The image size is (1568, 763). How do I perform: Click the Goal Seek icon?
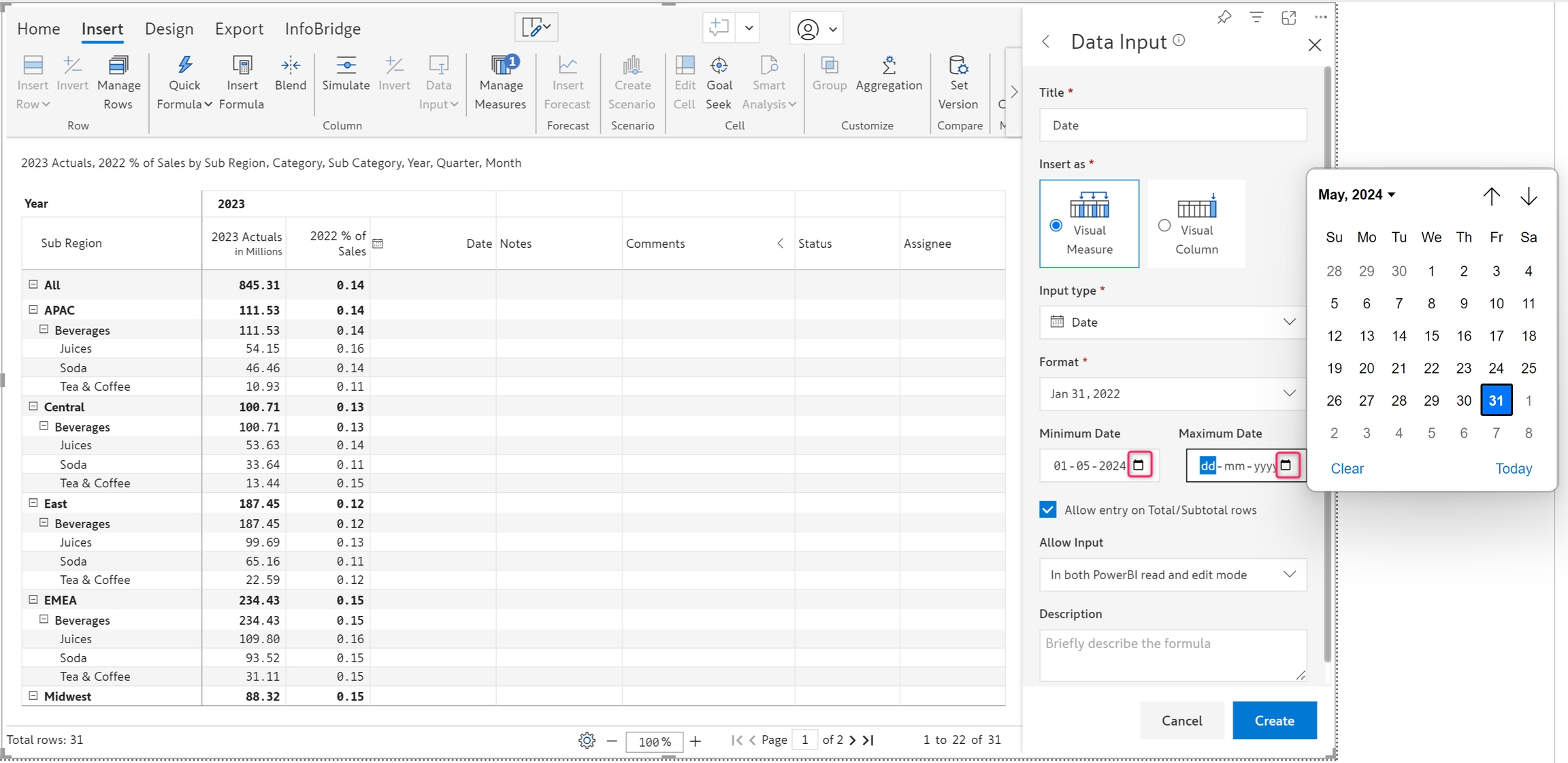(719, 65)
